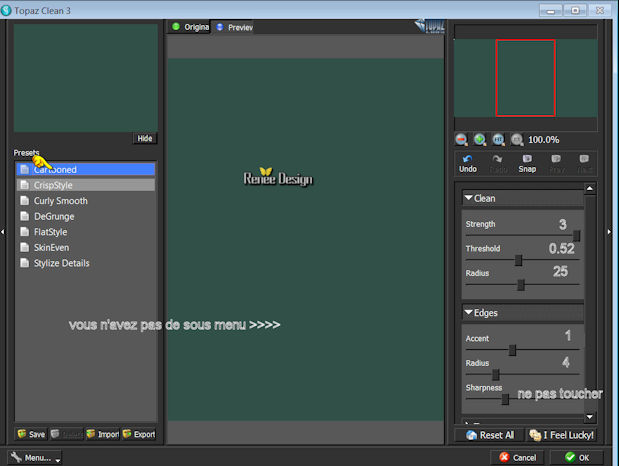The image size is (619, 466).
Task: Click the dimmed snapshot icon right of Snap
Action: 556,163
